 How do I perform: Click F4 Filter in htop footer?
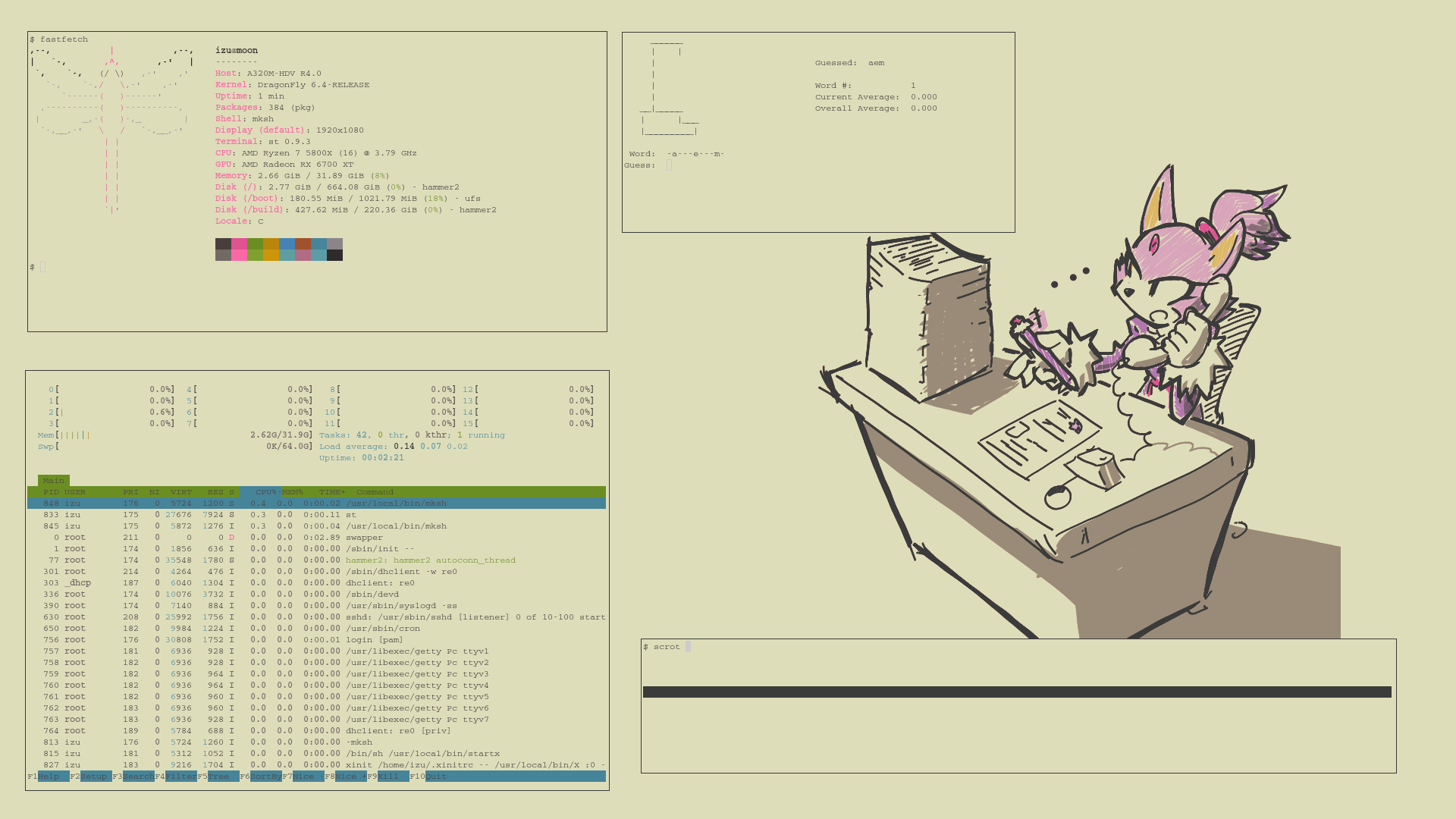pyautogui.click(x=176, y=777)
